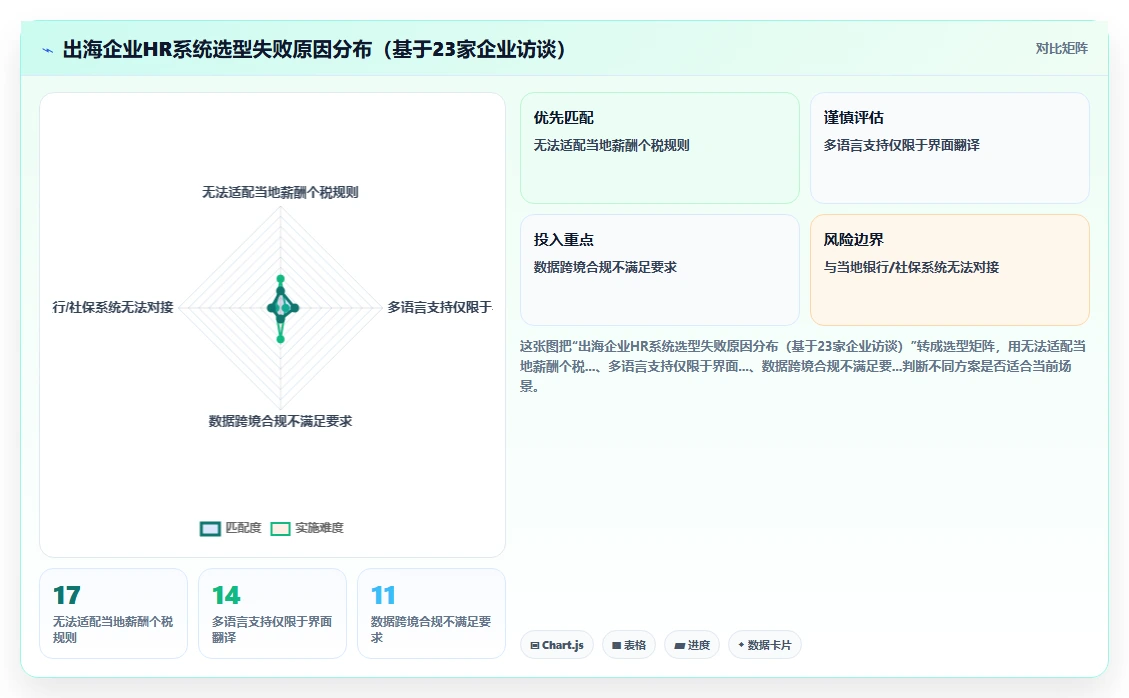Click the icon inside the 进度 chip

[x=679, y=645]
